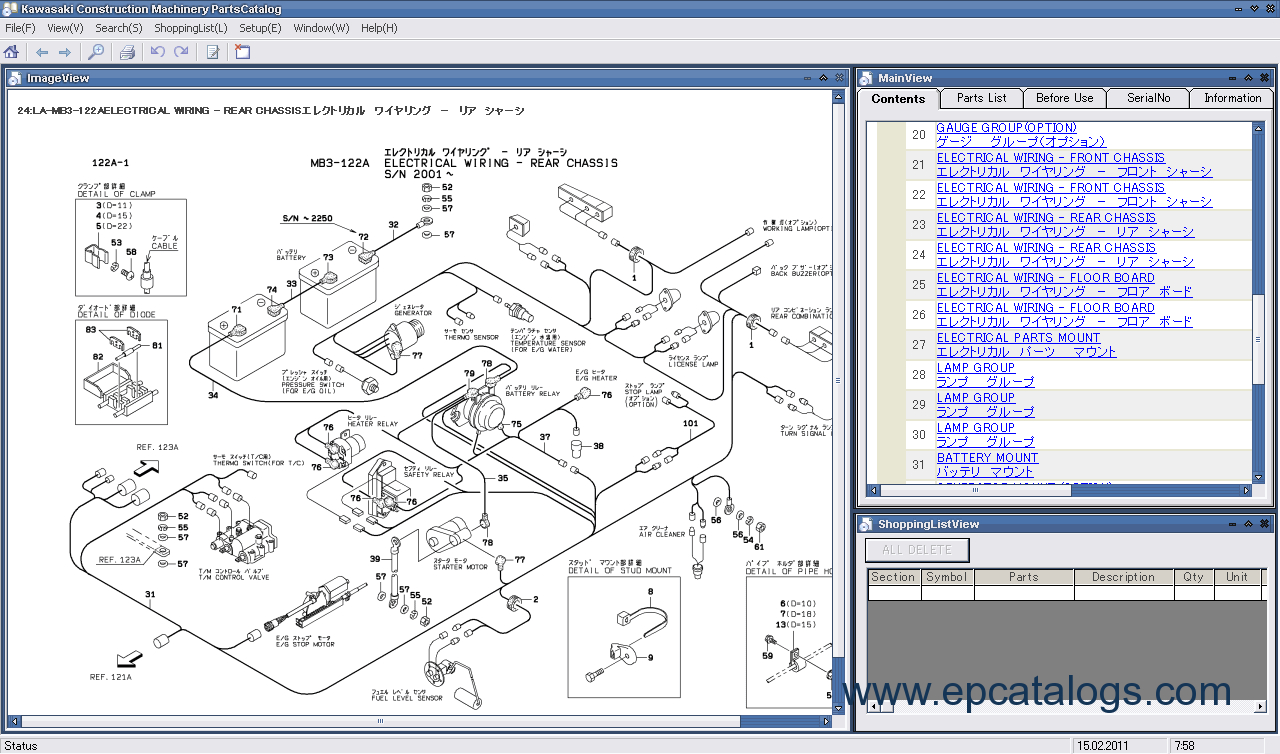Click the Unit column header
Image resolution: width=1280 pixels, height=754 pixels.
[1237, 577]
